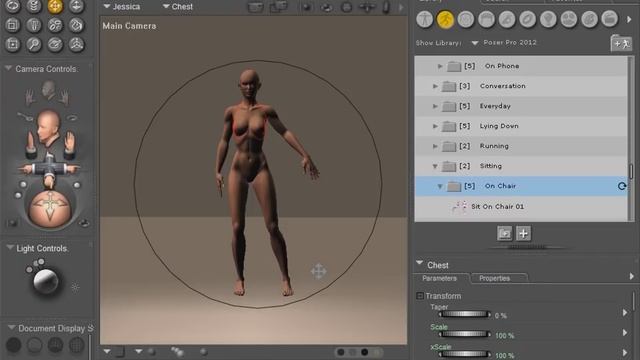The width and height of the screenshot is (640, 360).
Task: Select the Sit On Chair 01 pose
Action: (x=521, y=207)
